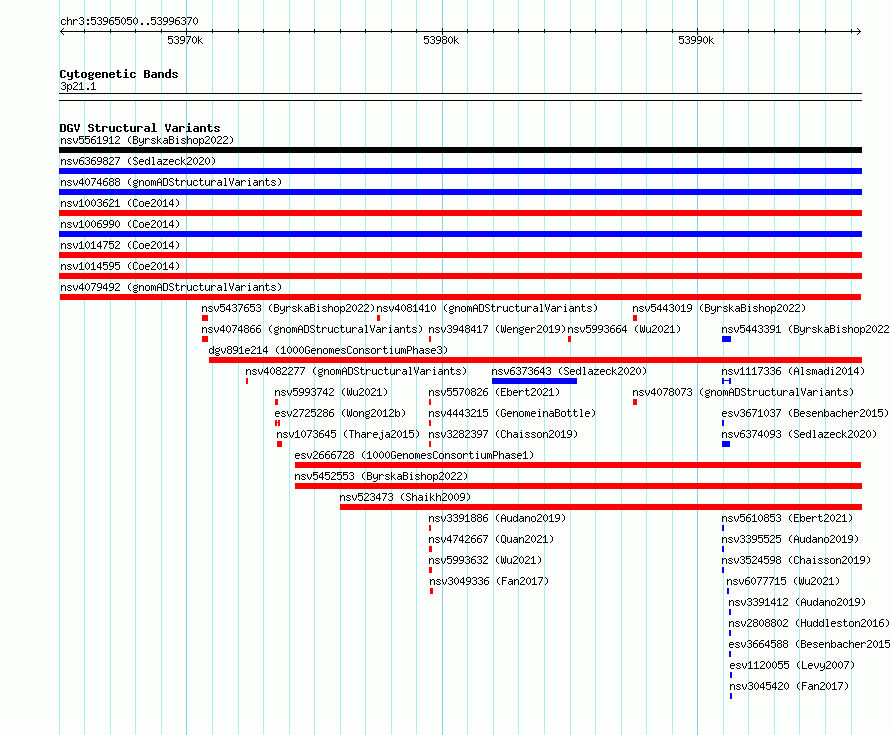The image size is (890, 735).
Task: Select nsv5437653 (ByrskaBishop2022) label
Action: 288,308
